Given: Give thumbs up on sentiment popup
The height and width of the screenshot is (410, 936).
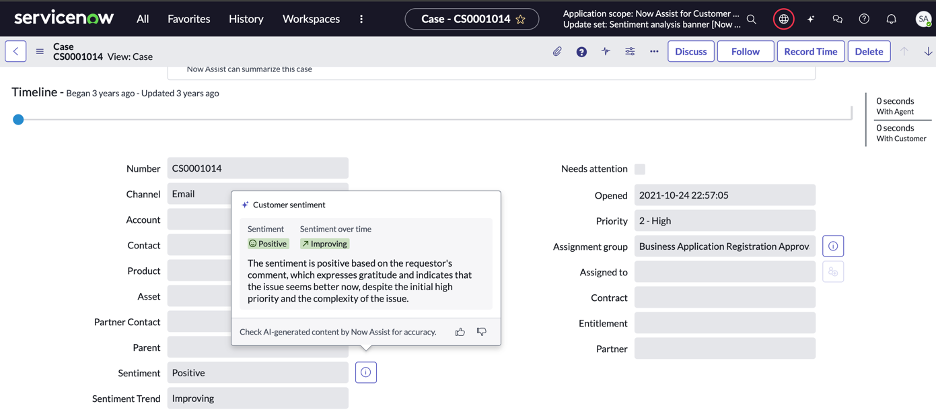Looking at the screenshot, I should click(x=460, y=332).
